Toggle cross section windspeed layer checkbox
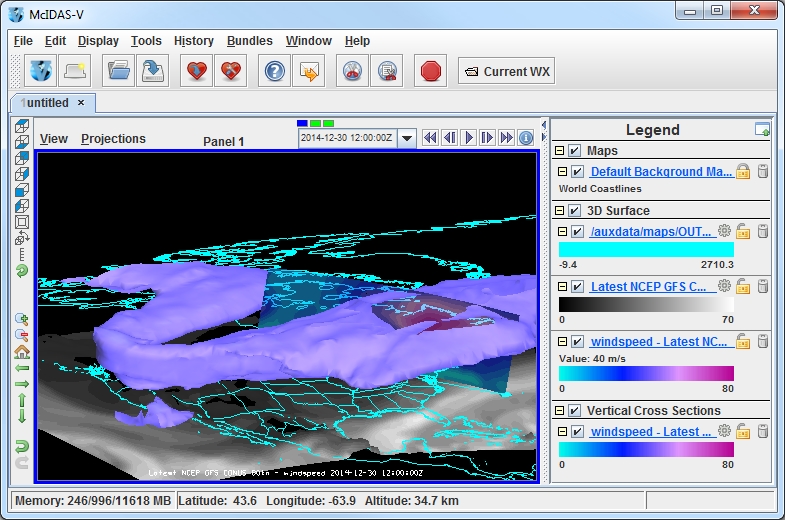 click(577, 432)
